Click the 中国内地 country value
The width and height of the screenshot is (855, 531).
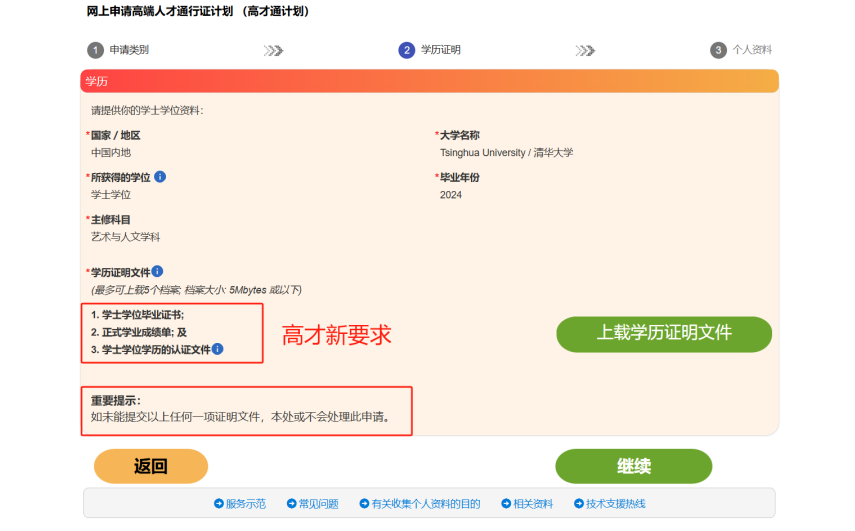click(111, 153)
